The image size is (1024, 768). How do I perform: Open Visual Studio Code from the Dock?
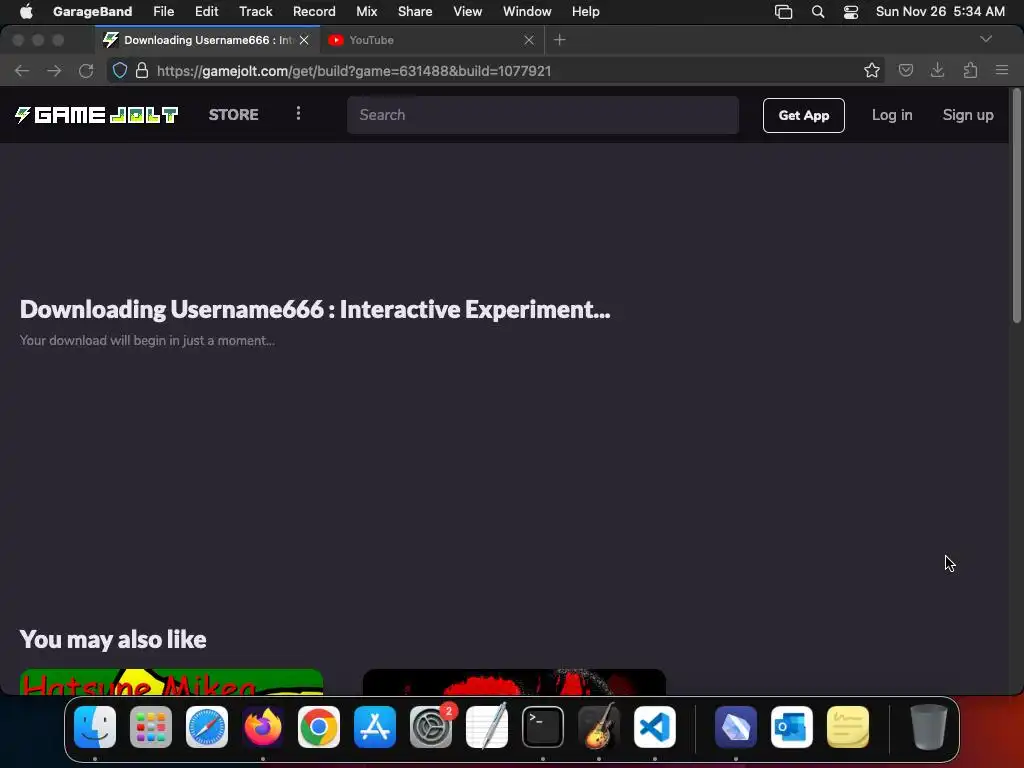pyautogui.click(x=655, y=727)
